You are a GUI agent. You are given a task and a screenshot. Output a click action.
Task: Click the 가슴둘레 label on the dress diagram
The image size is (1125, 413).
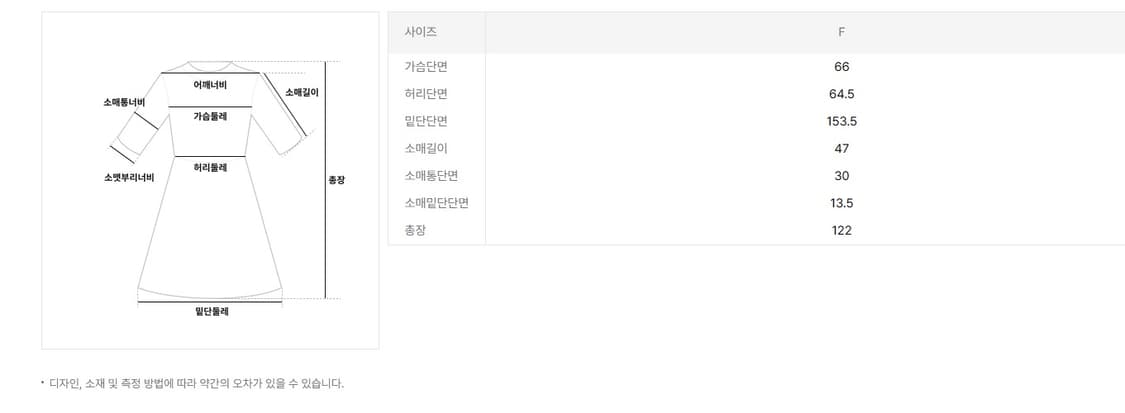tap(210, 116)
